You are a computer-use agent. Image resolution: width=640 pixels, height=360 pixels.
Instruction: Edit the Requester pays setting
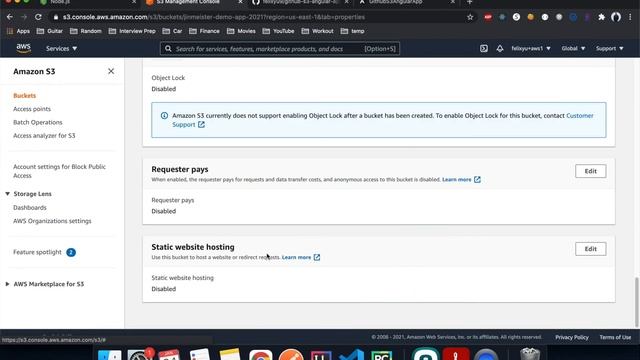pyautogui.click(x=591, y=171)
